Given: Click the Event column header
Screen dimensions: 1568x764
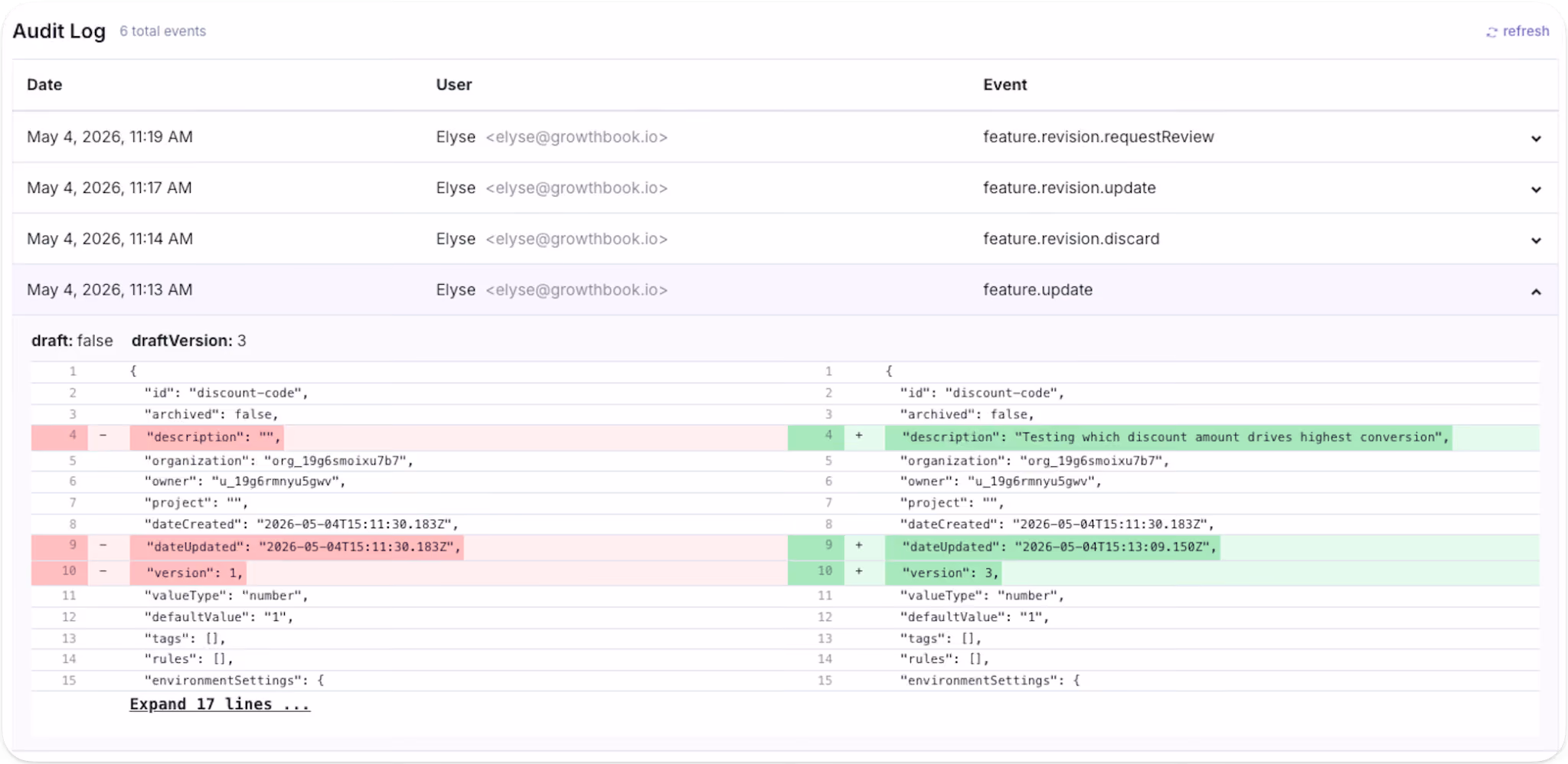Looking at the screenshot, I should (1004, 85).
